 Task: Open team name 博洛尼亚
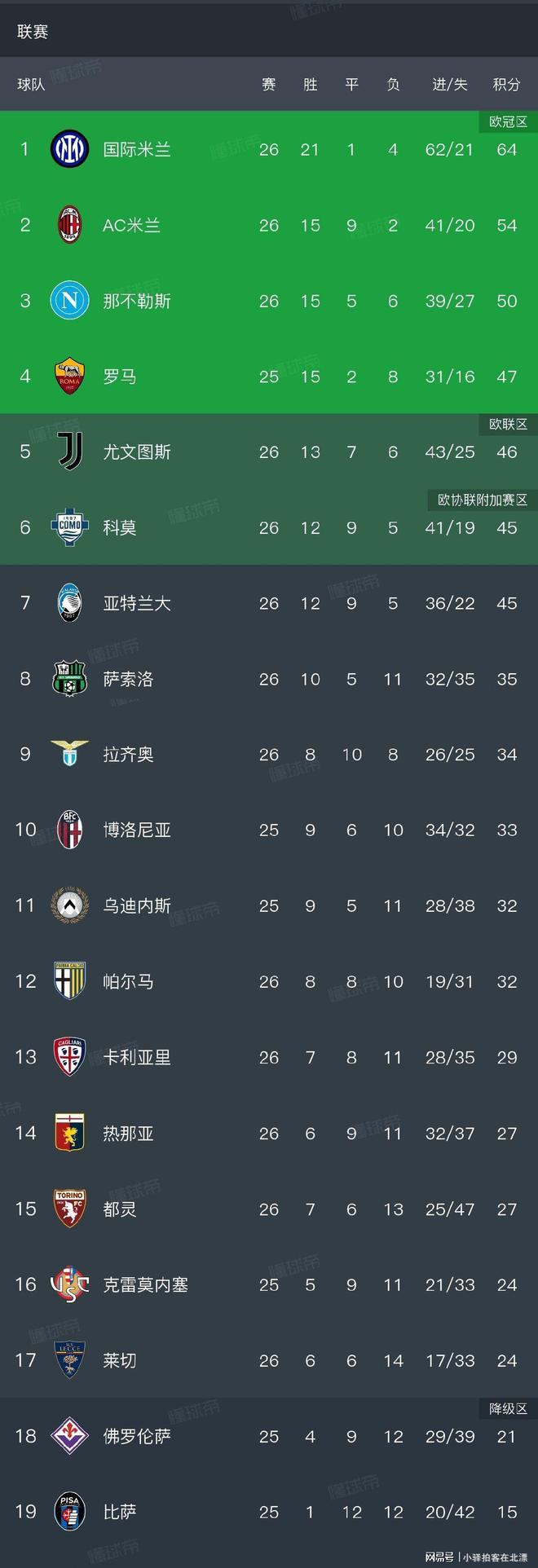tap(137, 830)
